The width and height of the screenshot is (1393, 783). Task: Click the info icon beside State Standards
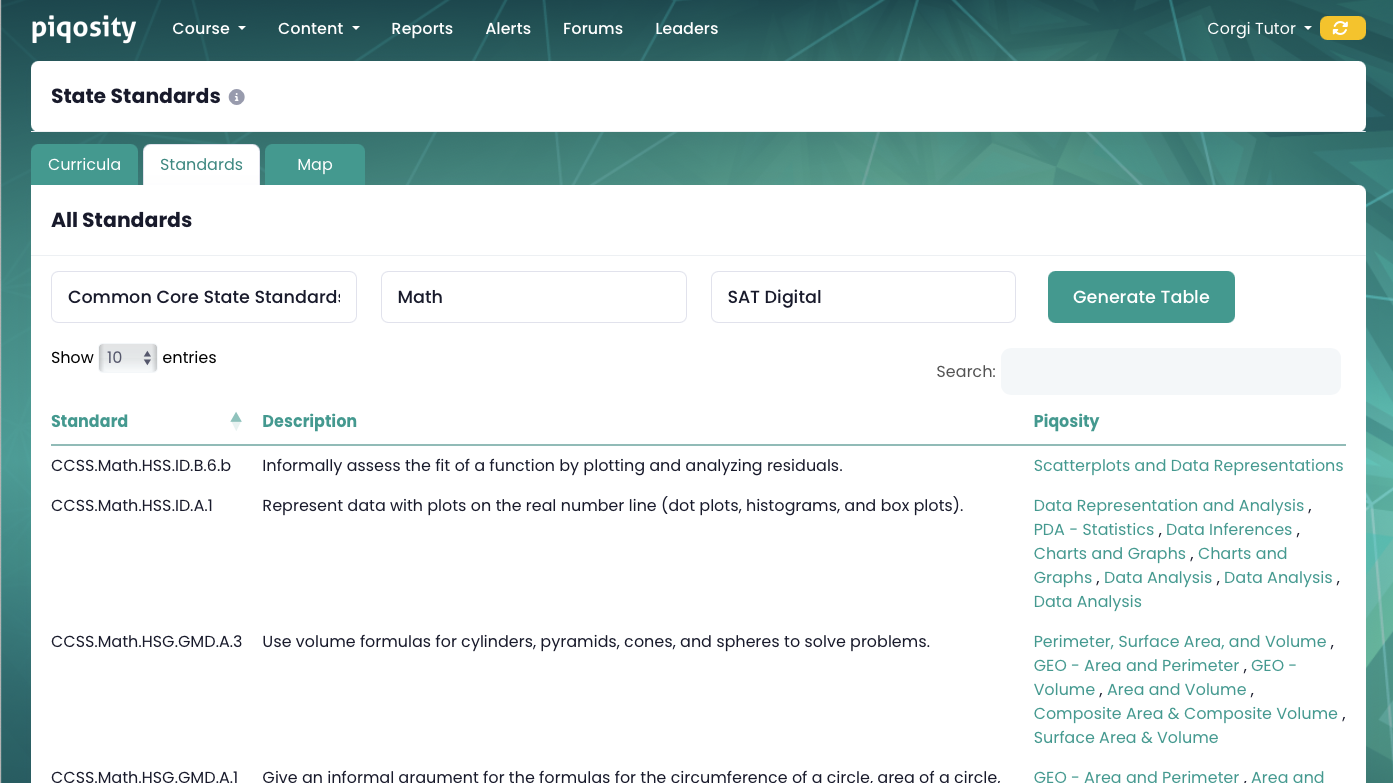(x=237, y=97)
